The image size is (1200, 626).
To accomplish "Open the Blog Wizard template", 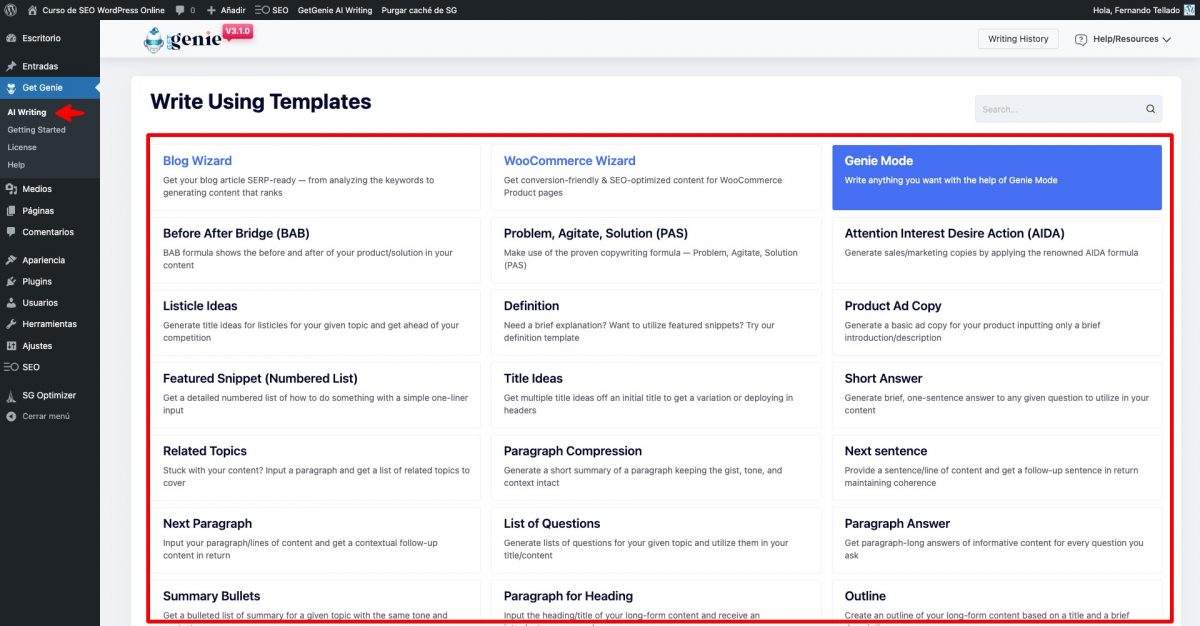I will coord(314,177).
